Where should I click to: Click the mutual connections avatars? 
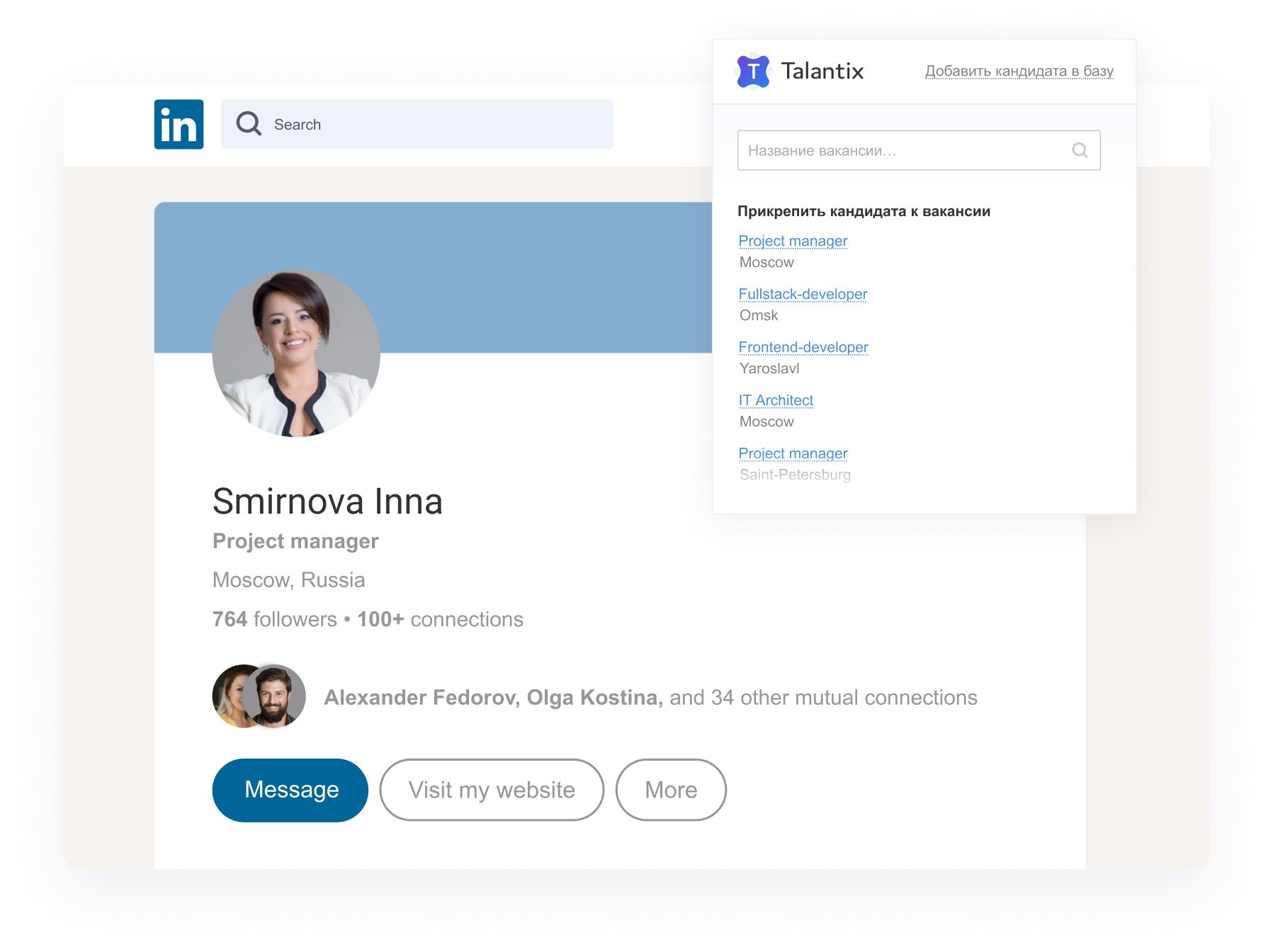click(x=259, y=696)
